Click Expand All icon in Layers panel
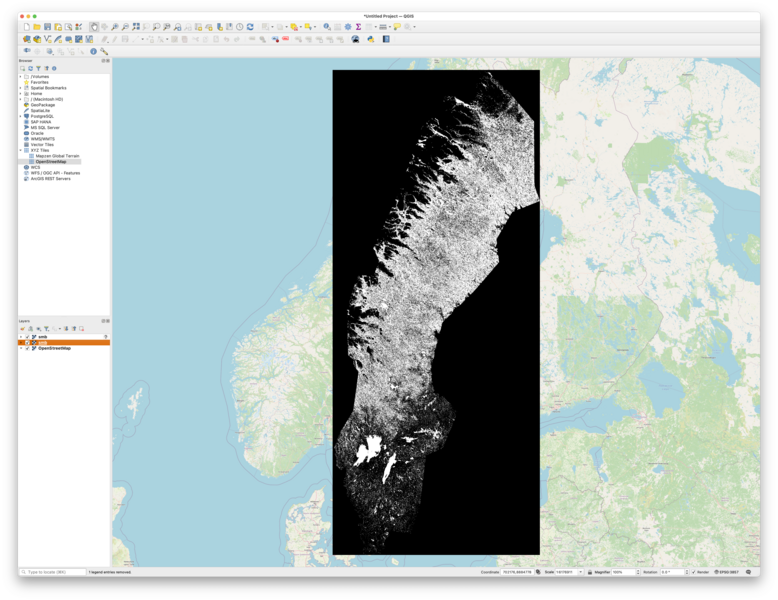778x600 pixels. point(66,329)
